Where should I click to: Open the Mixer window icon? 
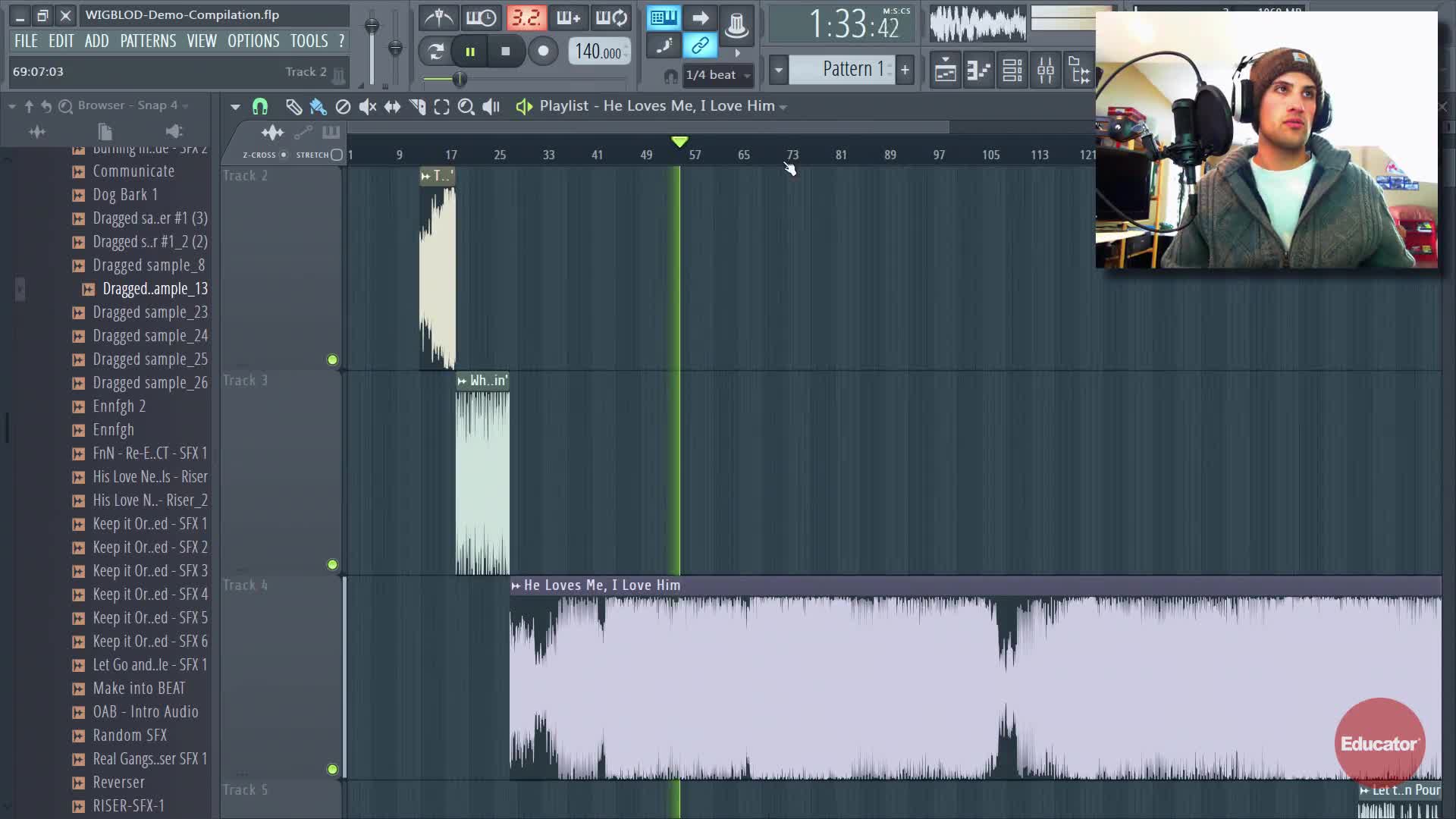coord(1046,71)
